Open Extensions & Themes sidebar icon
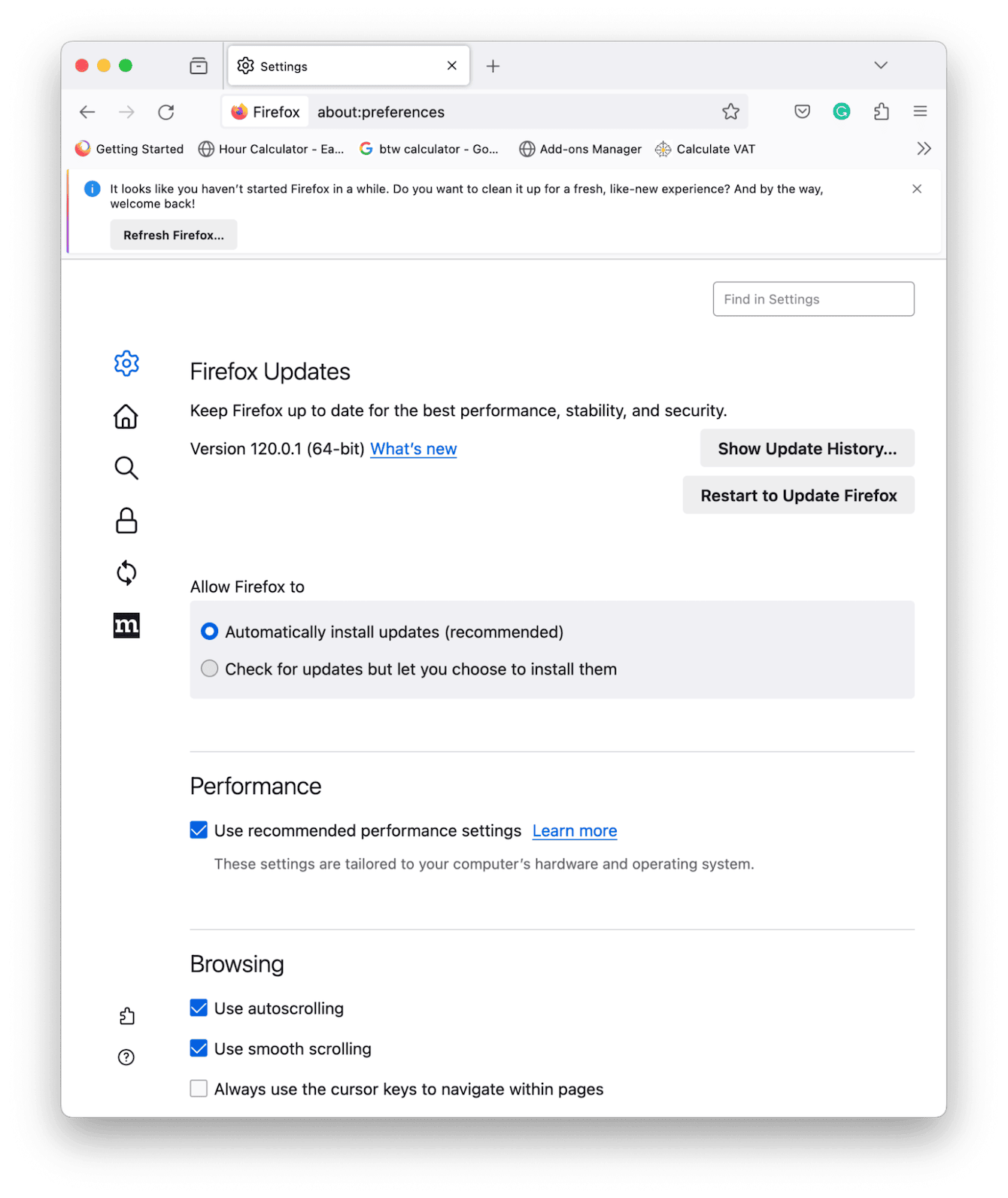 coord(126,1017)
